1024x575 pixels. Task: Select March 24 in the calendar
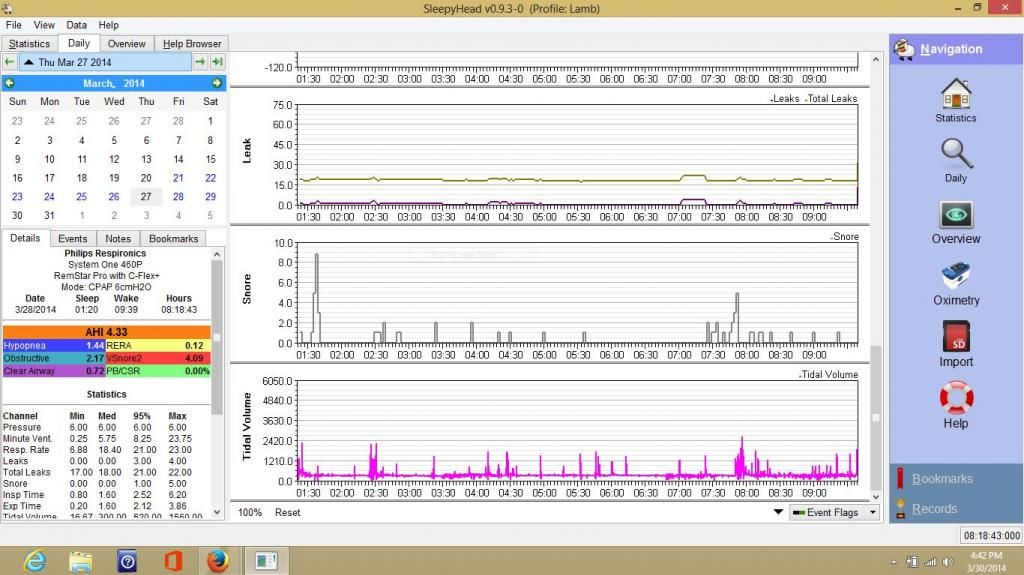tap(49, 197)
